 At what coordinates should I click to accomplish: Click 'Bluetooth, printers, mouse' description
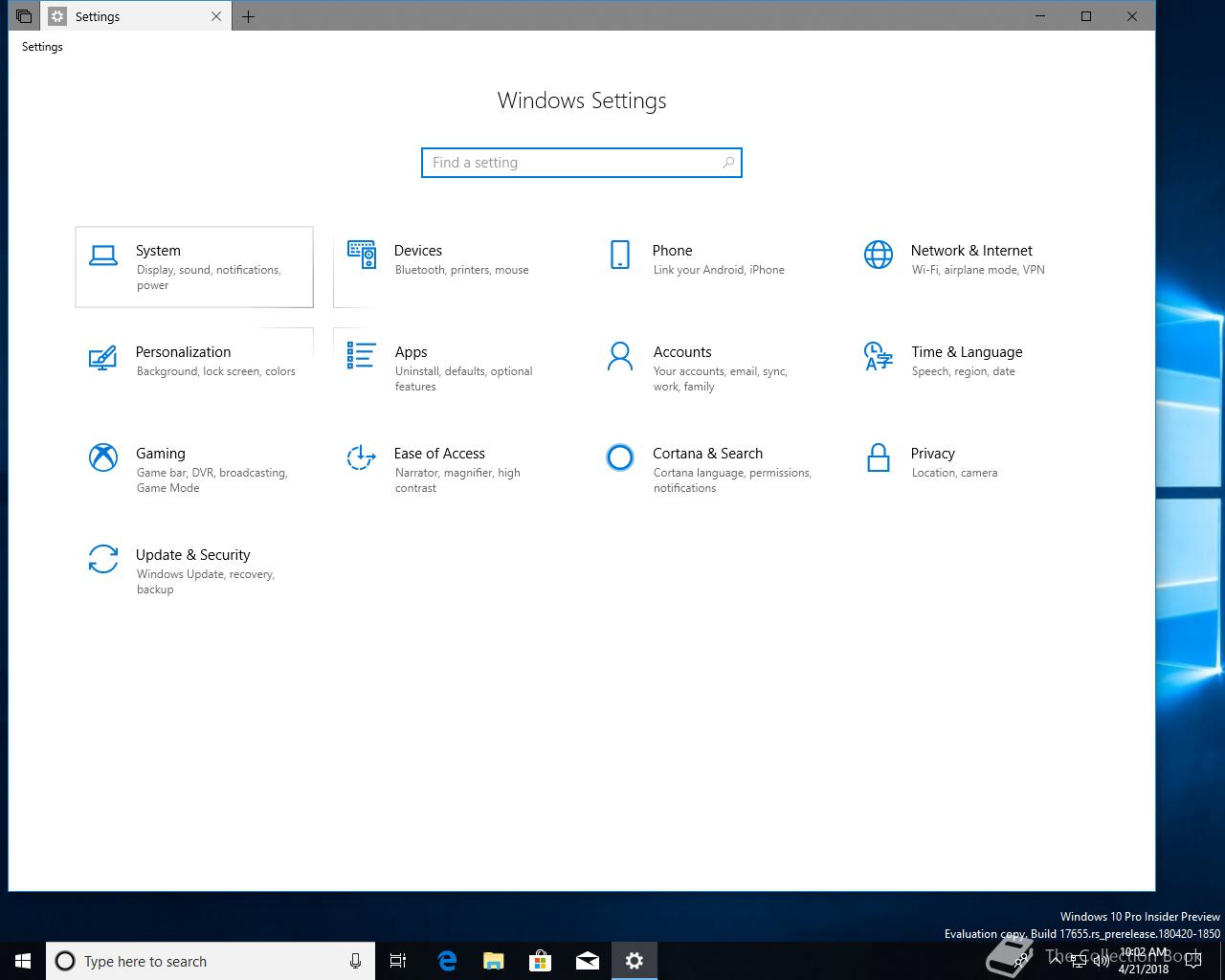coord(461,270)
